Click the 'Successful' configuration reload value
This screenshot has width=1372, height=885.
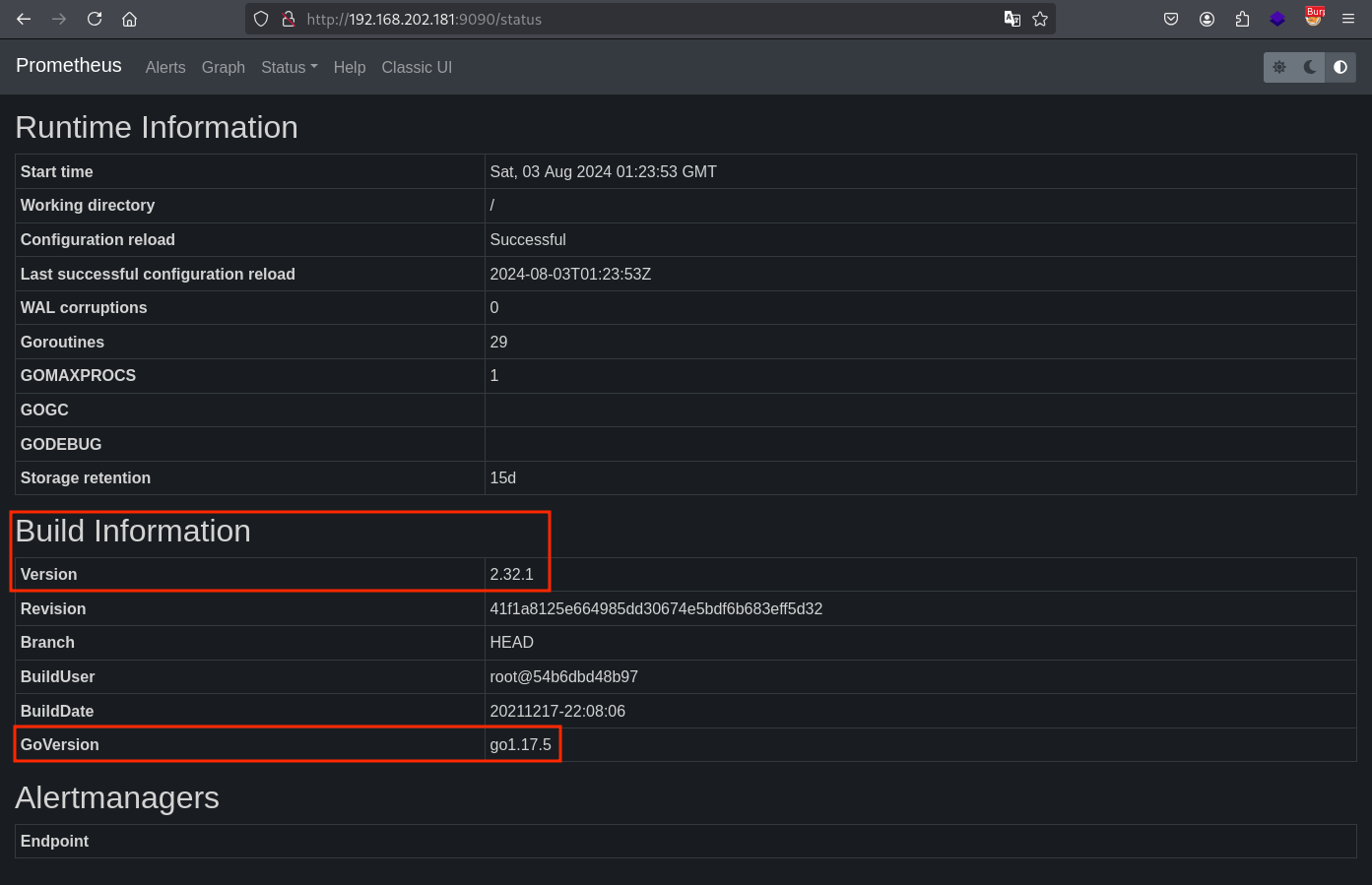528,239
